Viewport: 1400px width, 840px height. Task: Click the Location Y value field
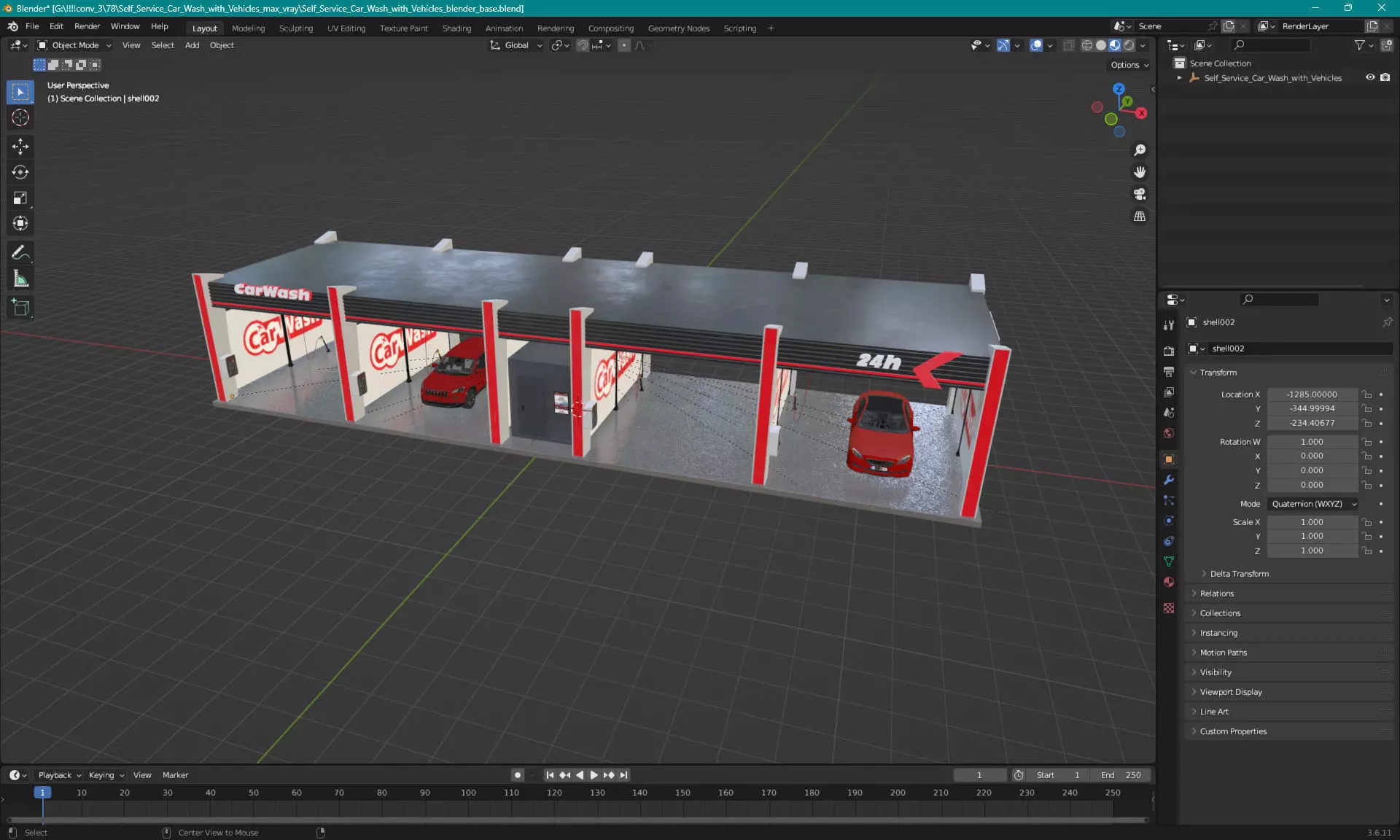(x=1312, y=408)
